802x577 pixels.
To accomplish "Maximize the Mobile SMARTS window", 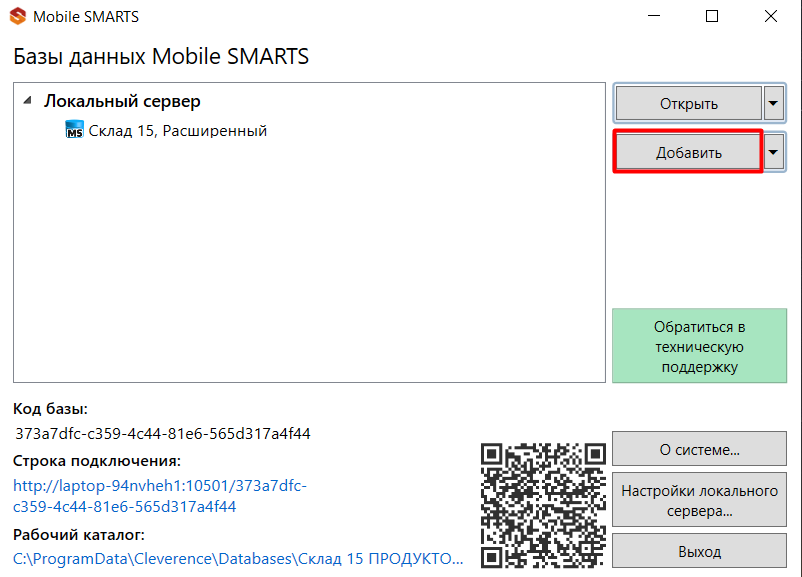I will coord(712,16).
